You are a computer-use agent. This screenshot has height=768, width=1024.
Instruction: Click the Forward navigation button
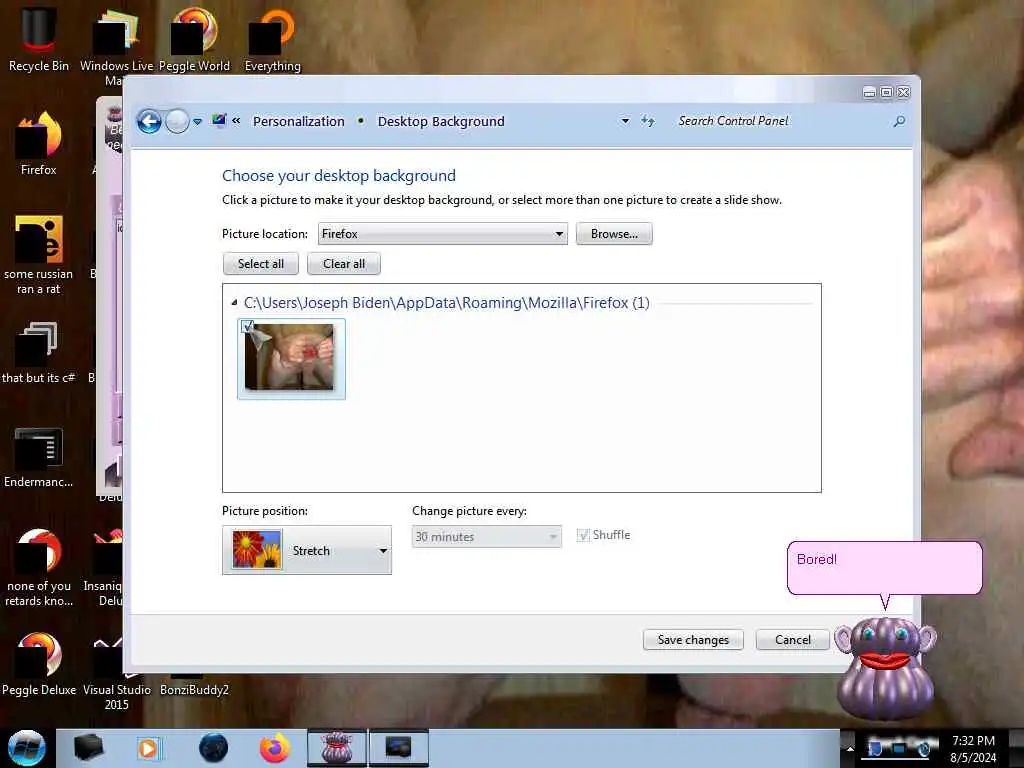click(x=177, y=121)
